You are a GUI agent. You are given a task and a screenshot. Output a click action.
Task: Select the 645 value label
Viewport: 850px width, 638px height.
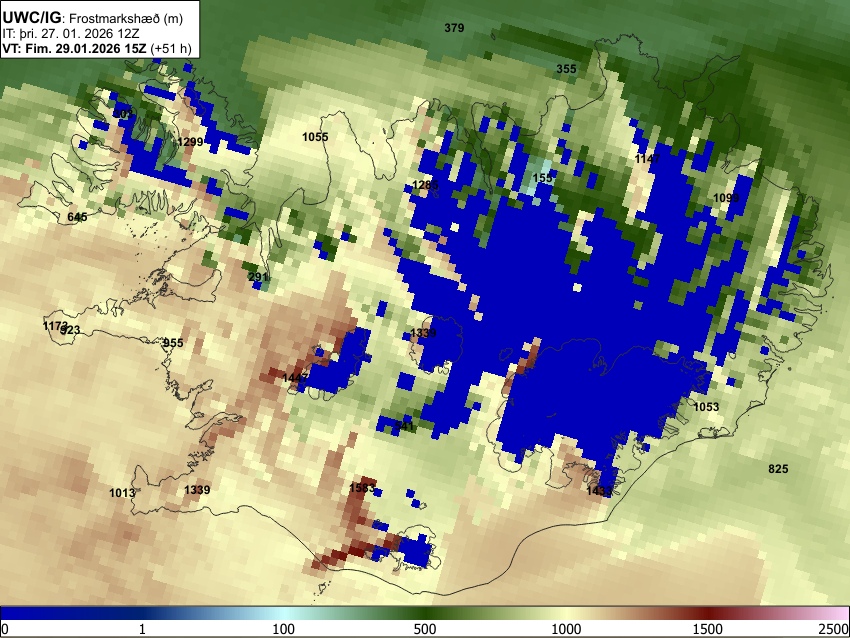pyautogui.click(x=77, y=217)
